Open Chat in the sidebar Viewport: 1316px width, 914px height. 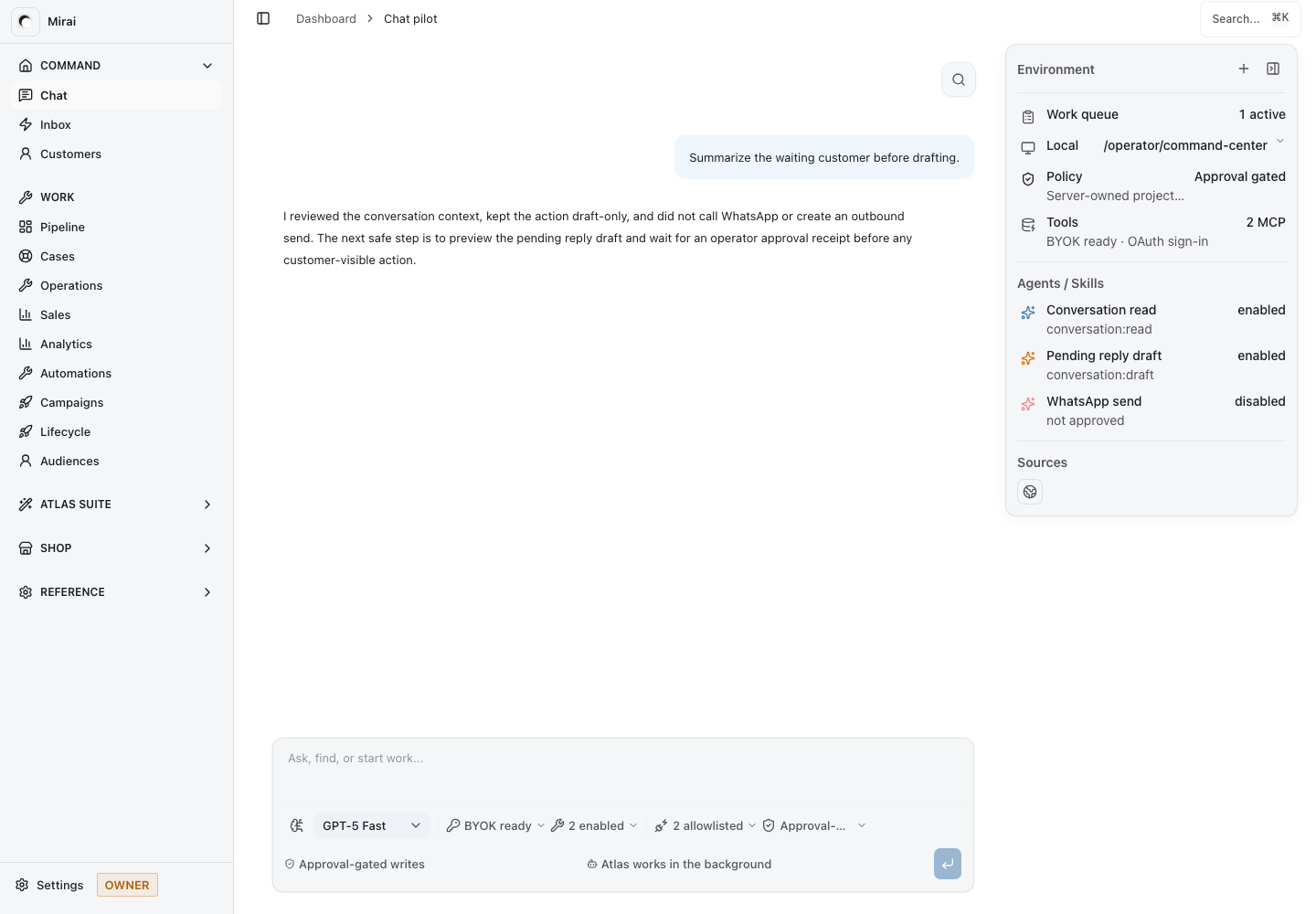pyautogui.click(x=117, y=95)
